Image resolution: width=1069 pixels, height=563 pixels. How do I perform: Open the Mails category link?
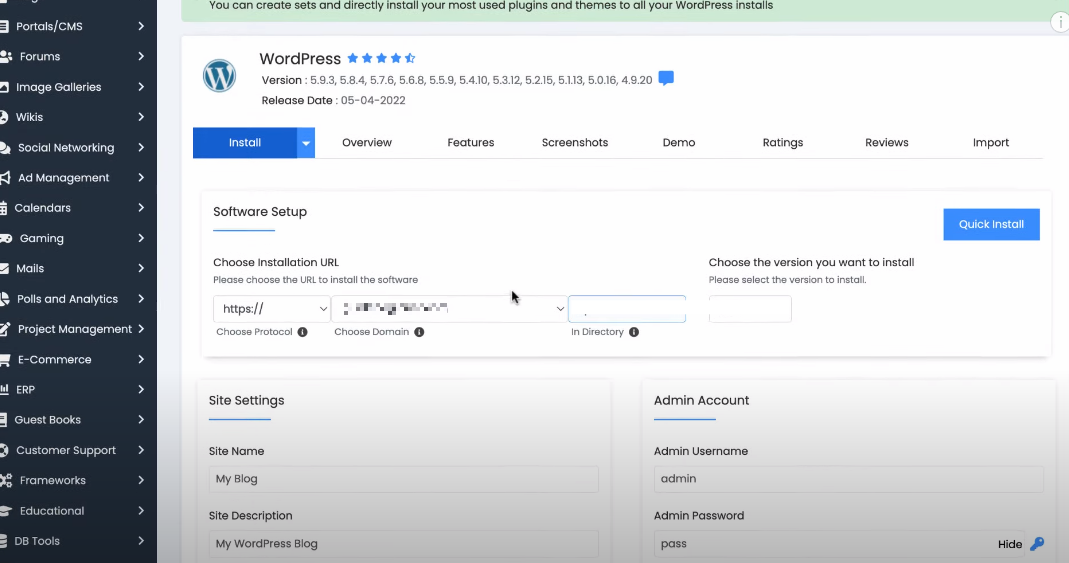click(x=30, y=269)
